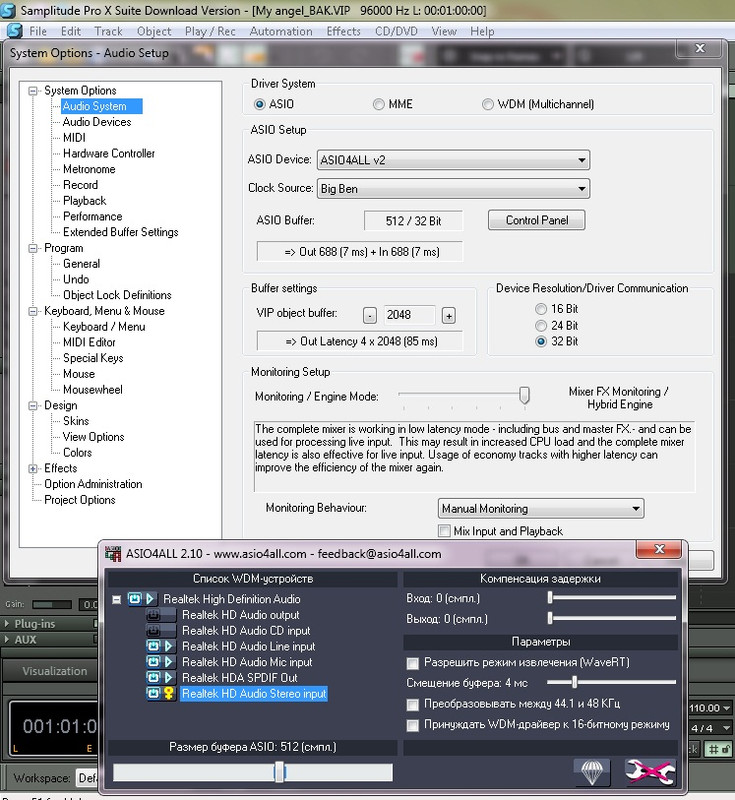The width and height of the screenshot is (735, 800).
Task: Click the output latency compensation slider
Action: click(x=550, y=618)
